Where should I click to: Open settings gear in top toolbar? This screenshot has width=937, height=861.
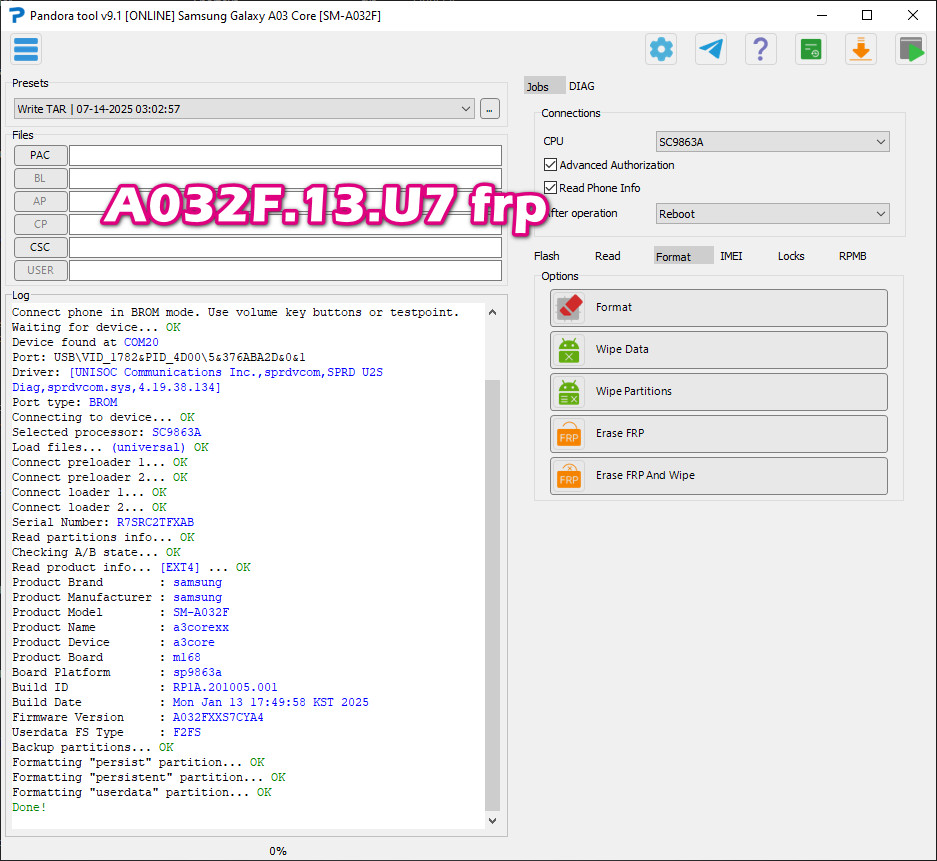pos(661,50)
